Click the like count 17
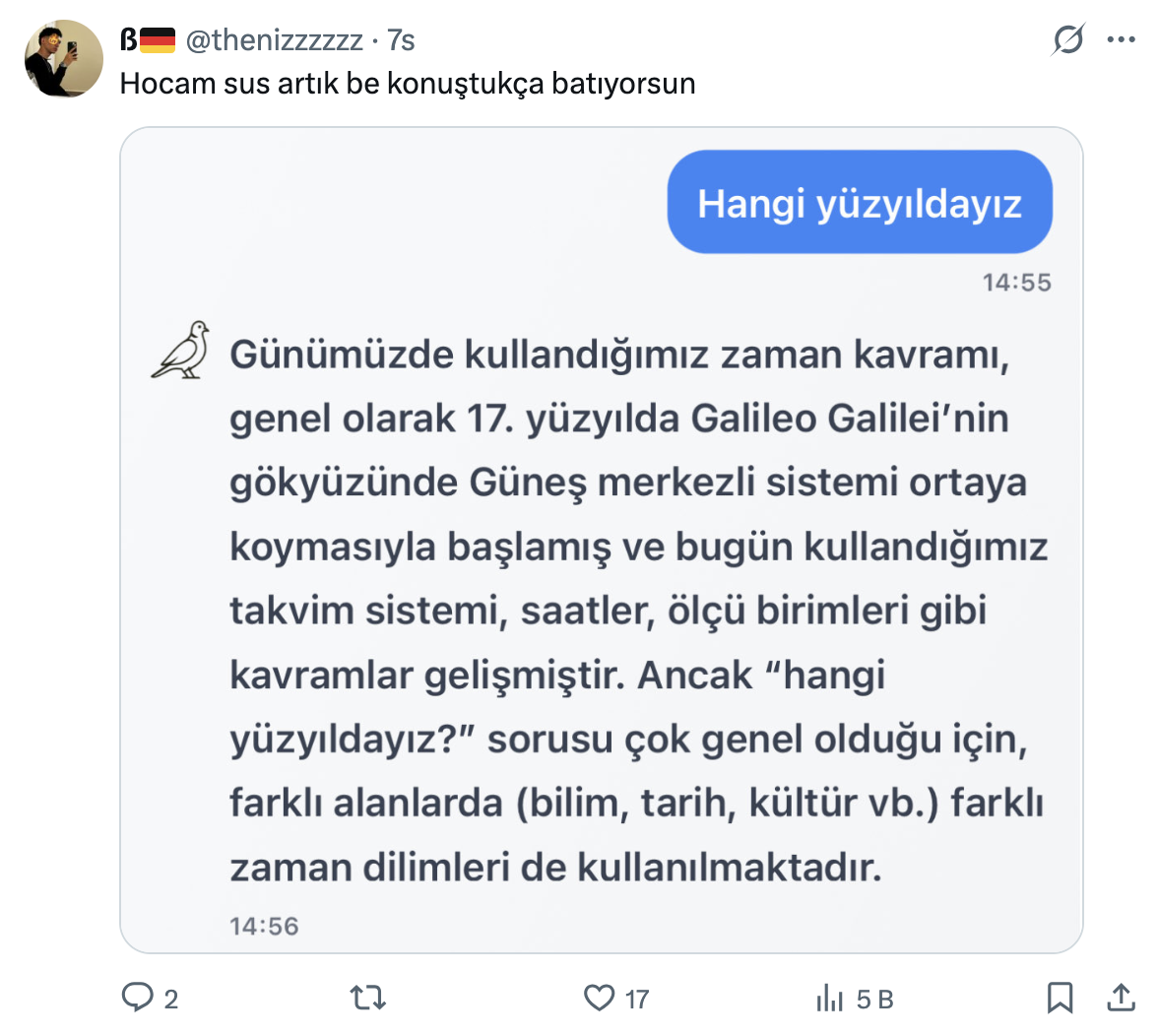The image size is (1158, 1036). (x=637, y=1000)
